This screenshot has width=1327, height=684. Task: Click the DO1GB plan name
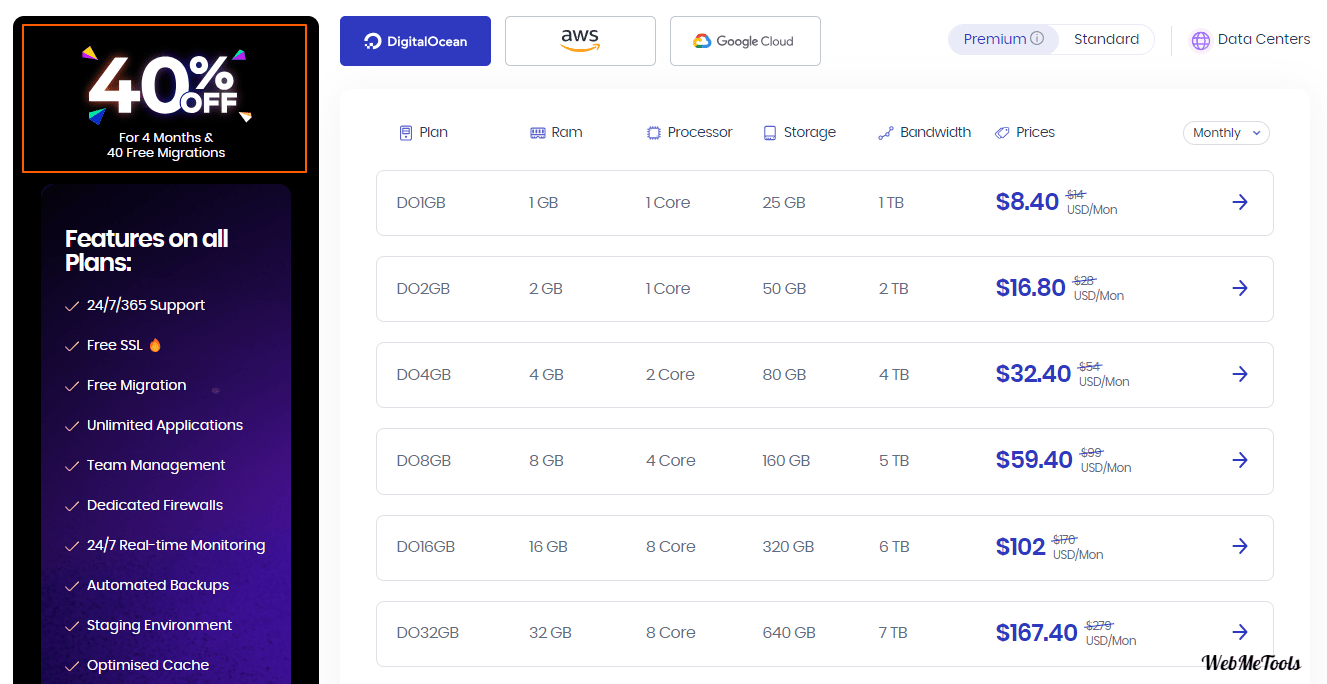pos(421,203)
